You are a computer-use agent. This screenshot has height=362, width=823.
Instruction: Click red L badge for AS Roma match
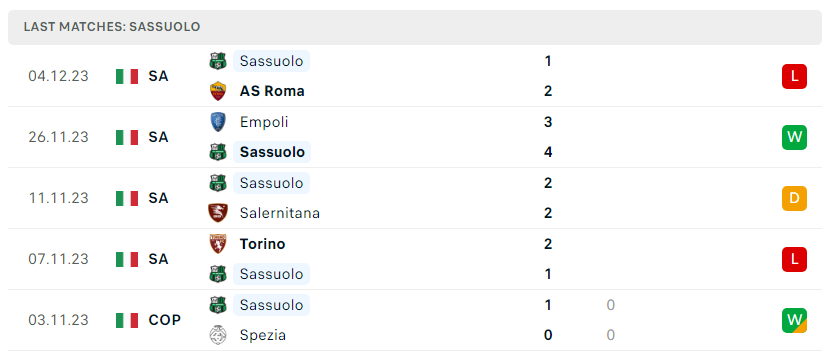[794, 76]
